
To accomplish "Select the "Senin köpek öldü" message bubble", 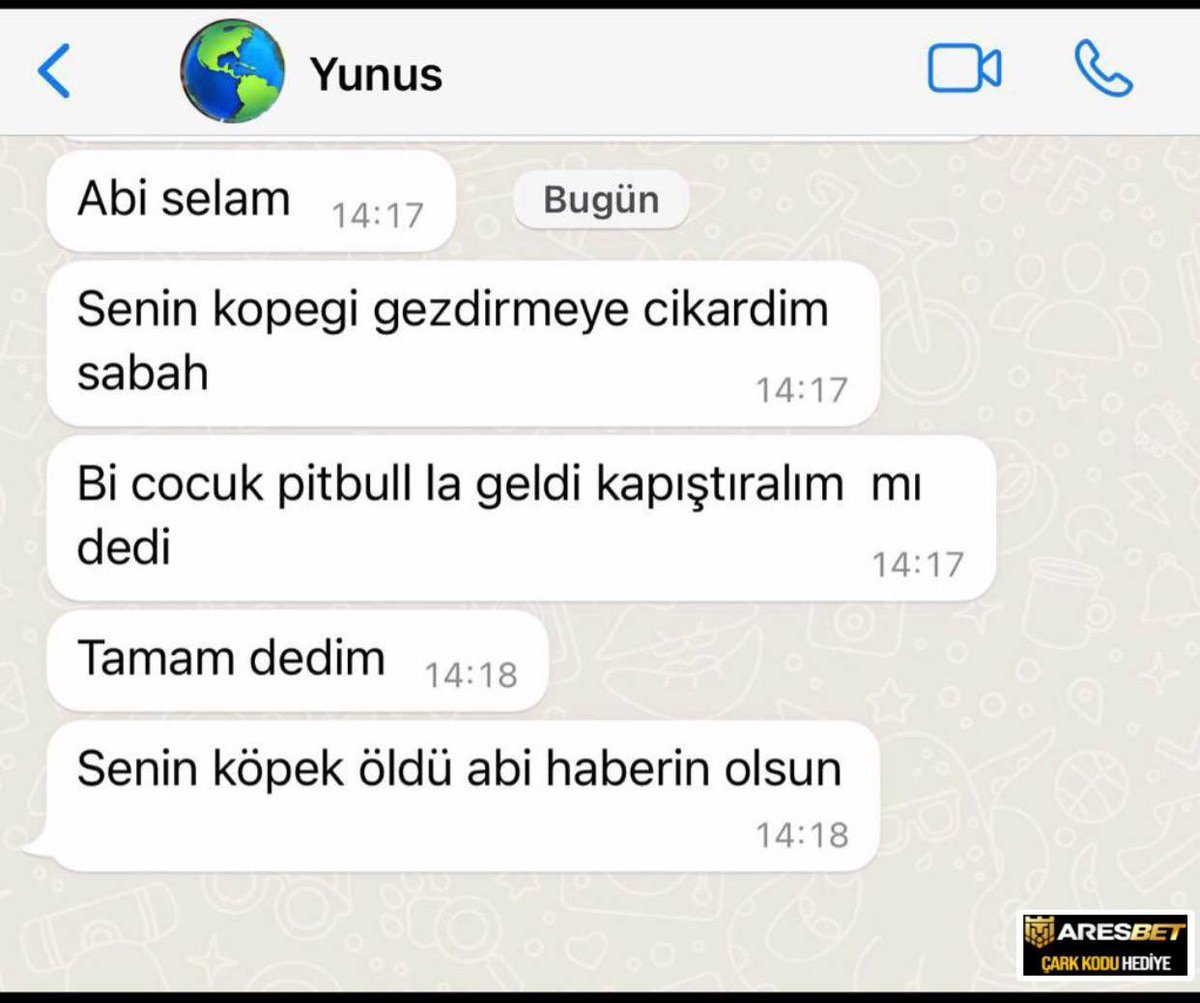I will [x=463, y=796].
